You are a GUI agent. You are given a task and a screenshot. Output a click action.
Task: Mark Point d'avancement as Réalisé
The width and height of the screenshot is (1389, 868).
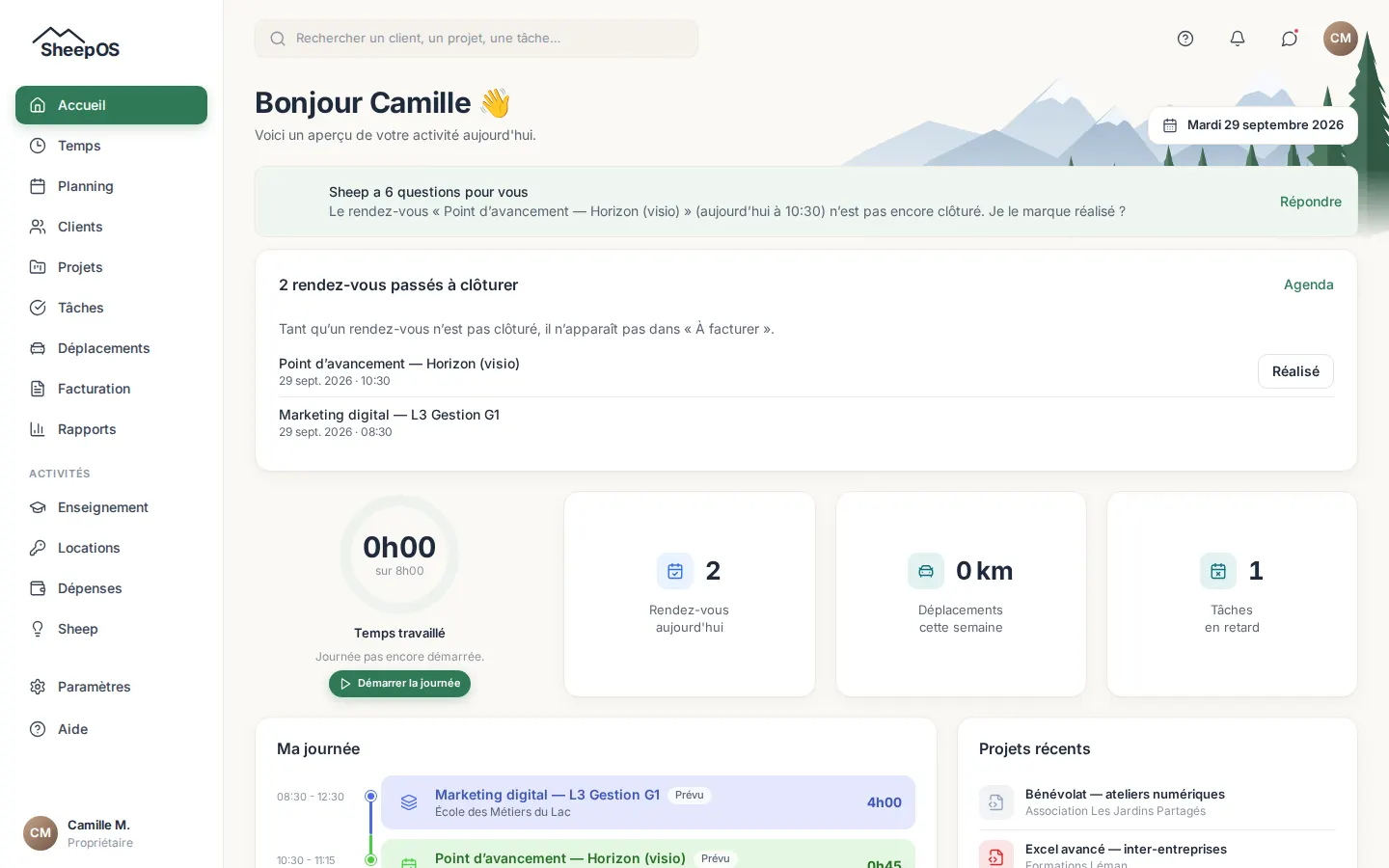[1295, 371]
